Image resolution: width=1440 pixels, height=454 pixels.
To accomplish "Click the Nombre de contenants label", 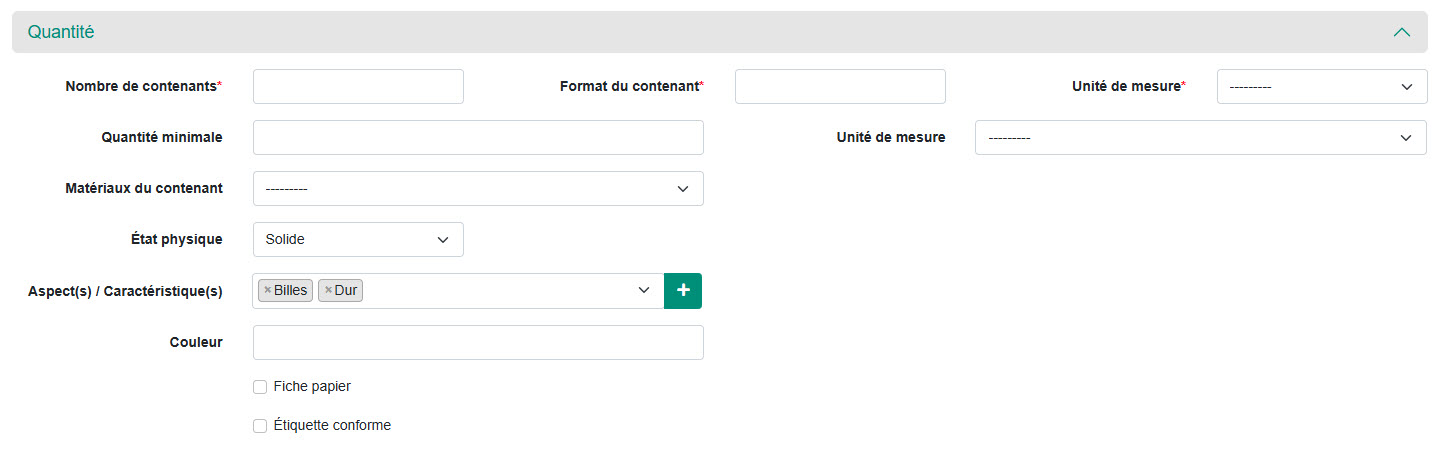I will click(x=141, y=87).
